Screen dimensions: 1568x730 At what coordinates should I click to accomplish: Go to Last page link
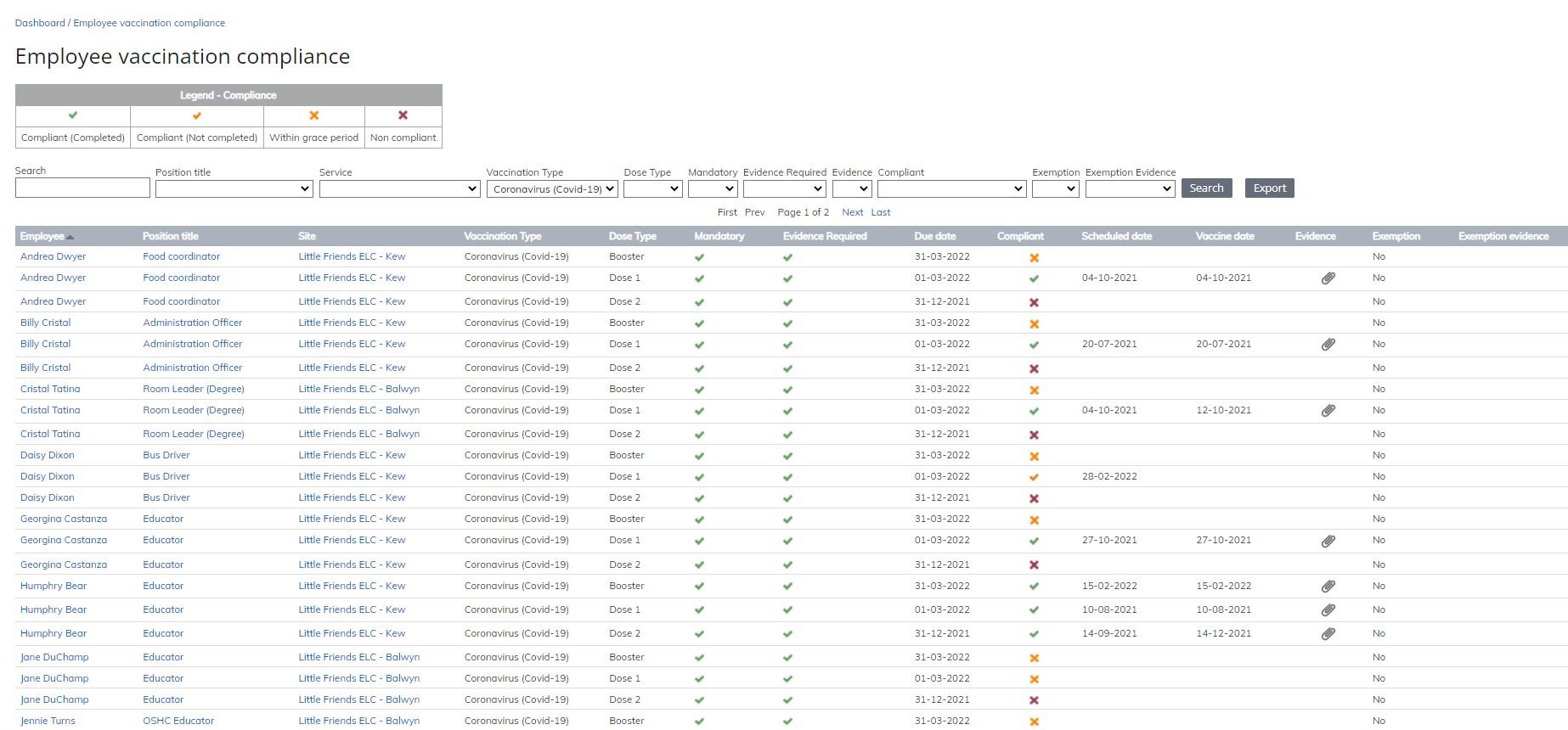point(881,212)
